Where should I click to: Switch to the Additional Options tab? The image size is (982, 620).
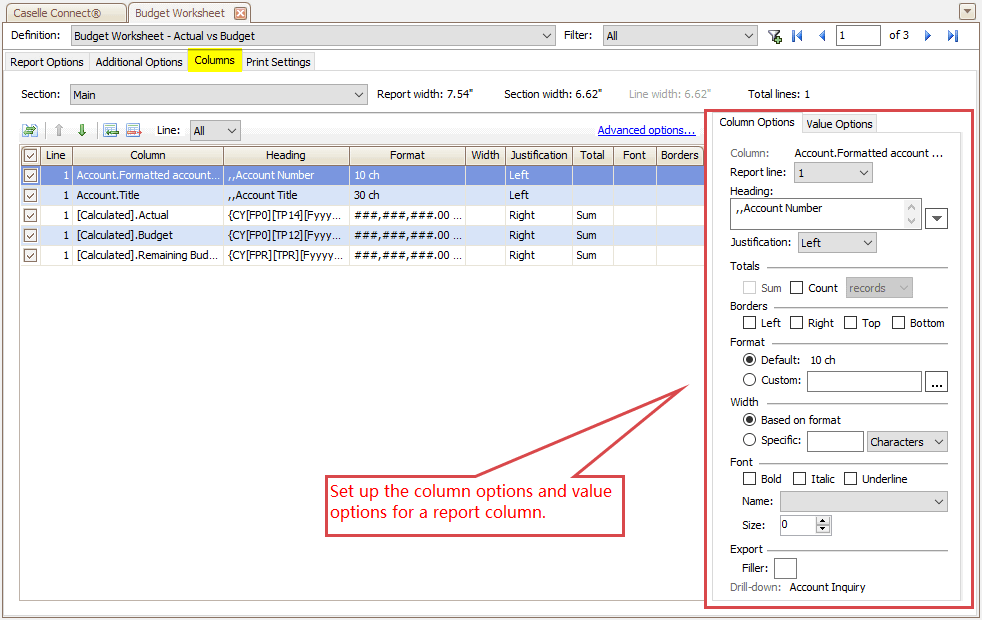[139, 62]
